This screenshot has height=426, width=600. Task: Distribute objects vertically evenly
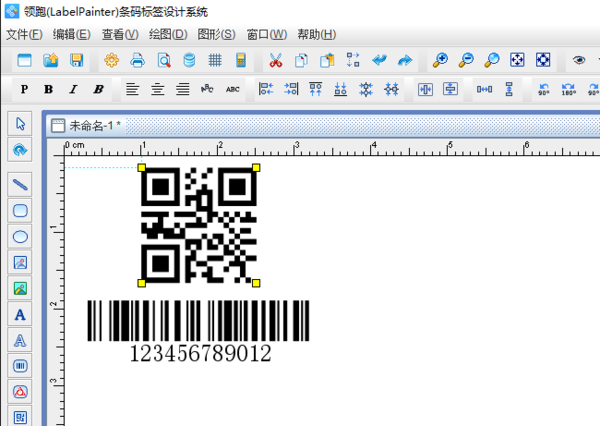tap(509, 89)
